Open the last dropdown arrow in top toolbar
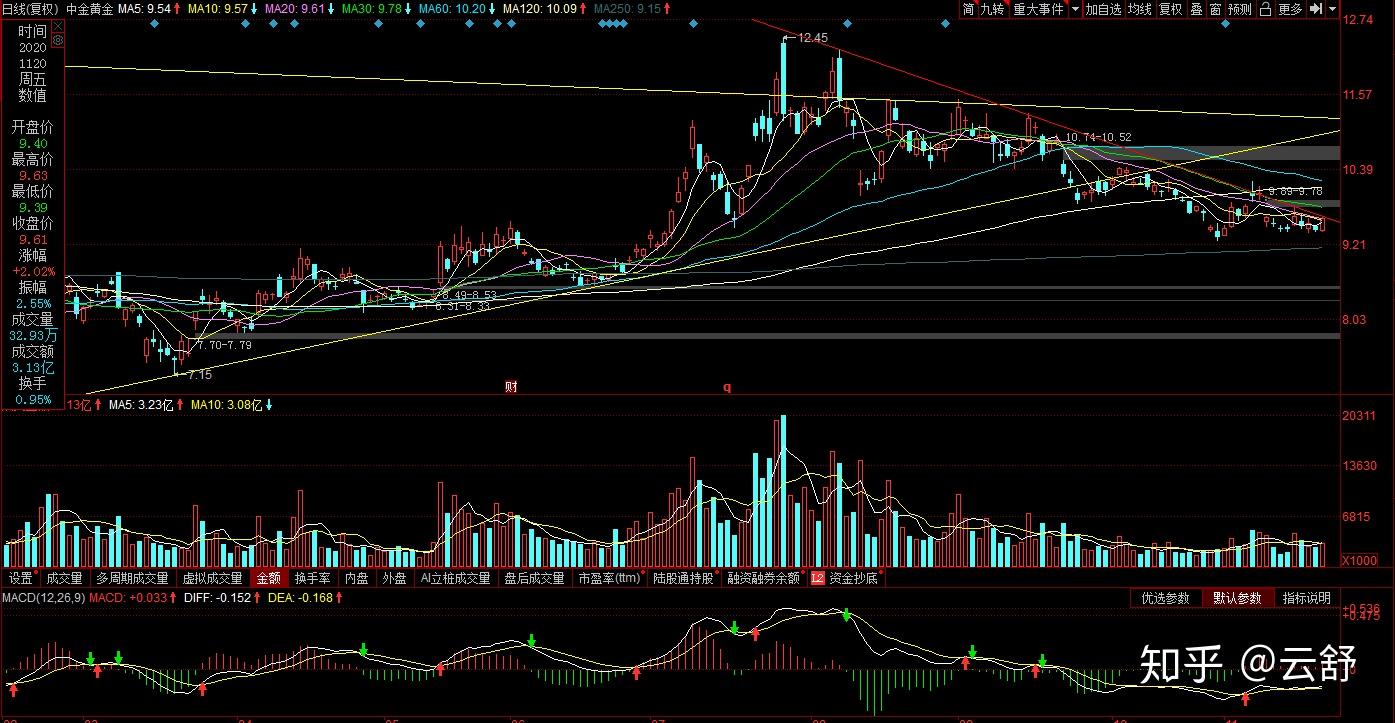The height and width of the screenshot is (723, 1395). point(1333,9)
